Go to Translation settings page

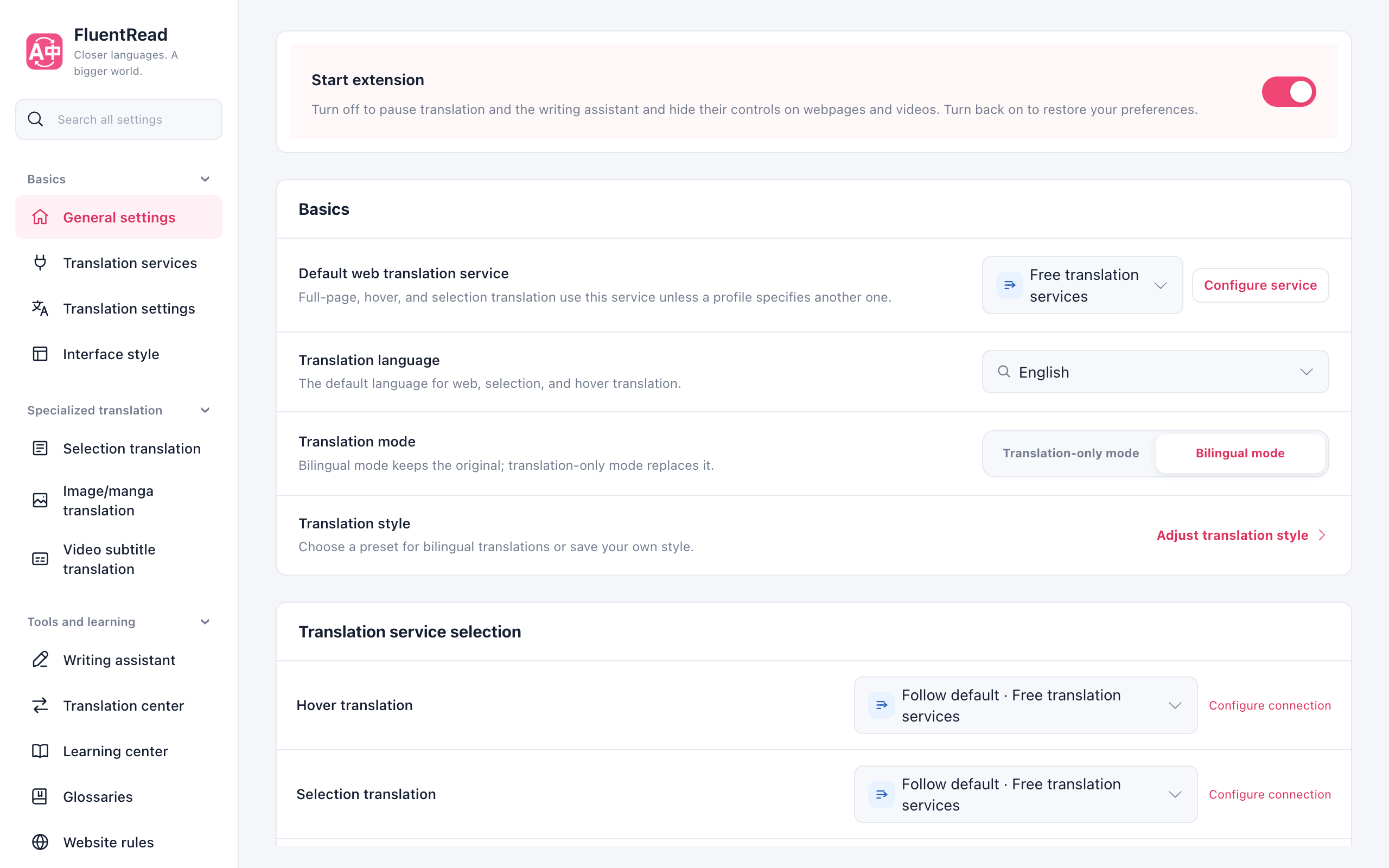[118, 308]
